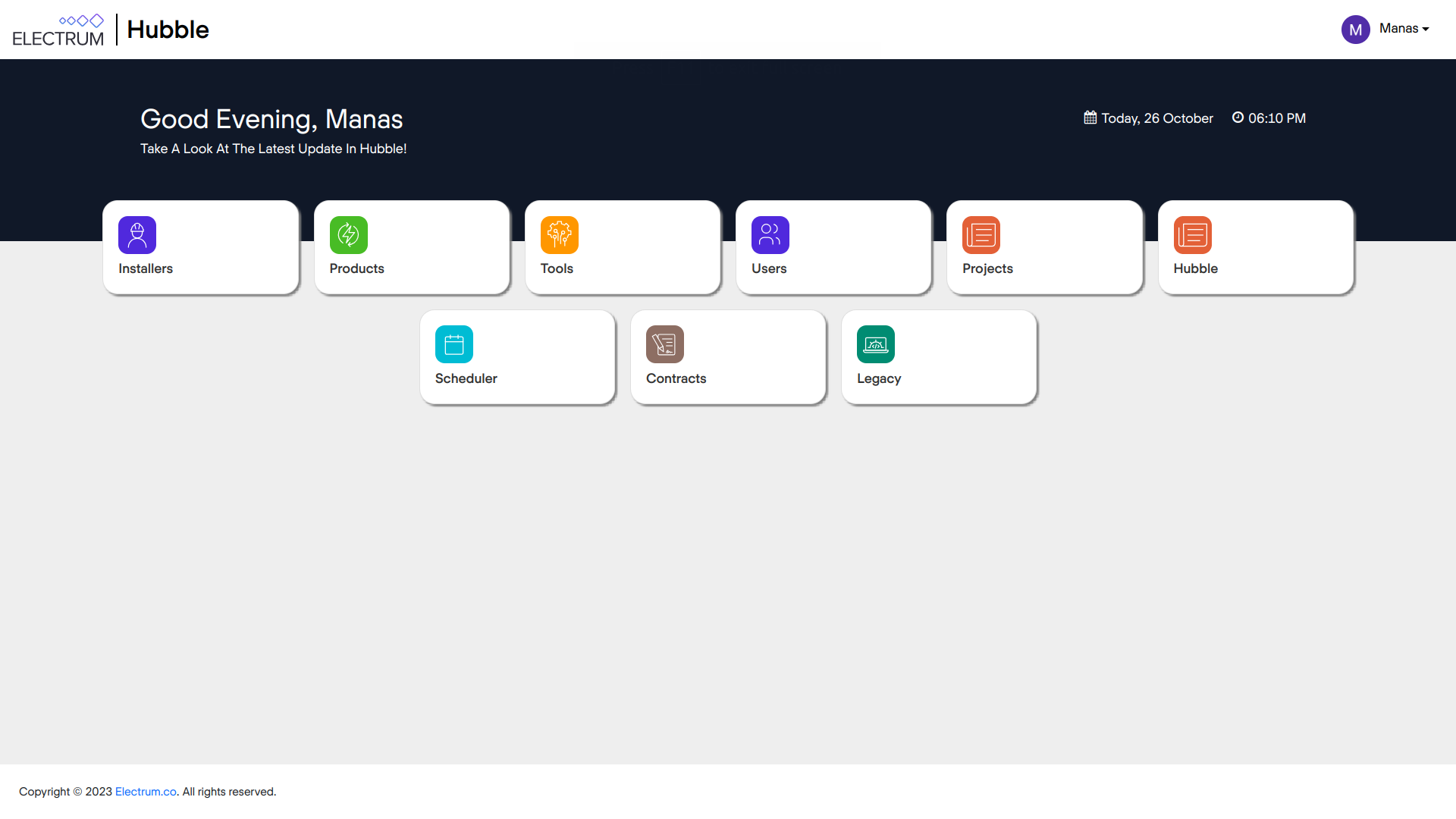Click the Projects list icon
The height and width of the screenshot is (819, 1456).
click(981, 235)
